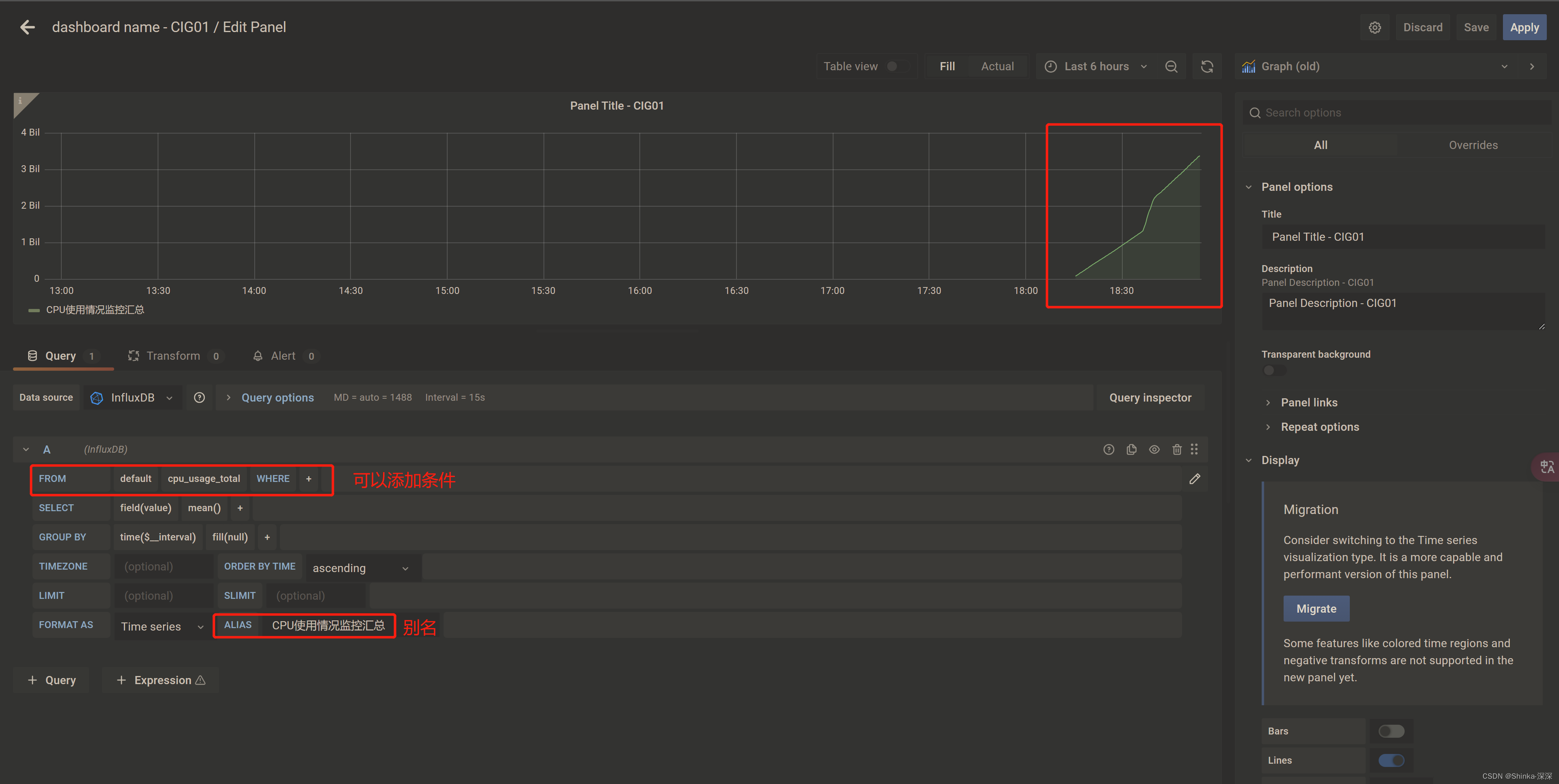The image size is (1559, 784).
Task: Switch to the Transform tab
Action: coord(175,356)
